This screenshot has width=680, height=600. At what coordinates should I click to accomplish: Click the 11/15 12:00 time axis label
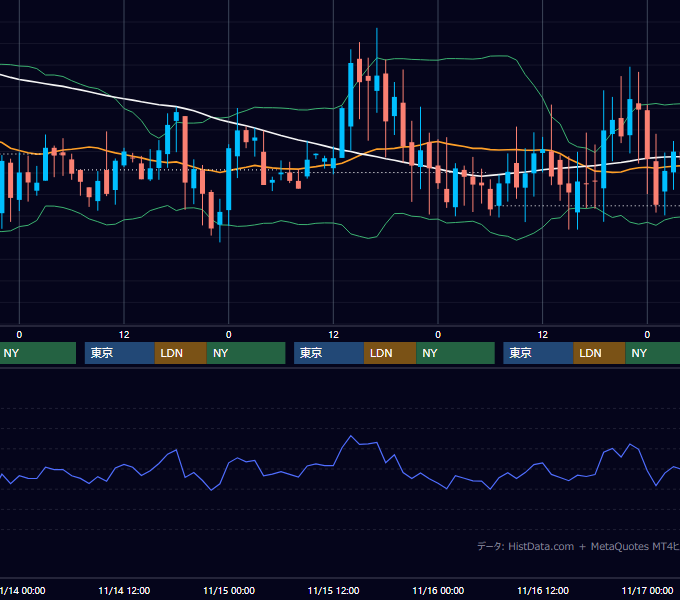pyautogui.click(x=333, y=590)
